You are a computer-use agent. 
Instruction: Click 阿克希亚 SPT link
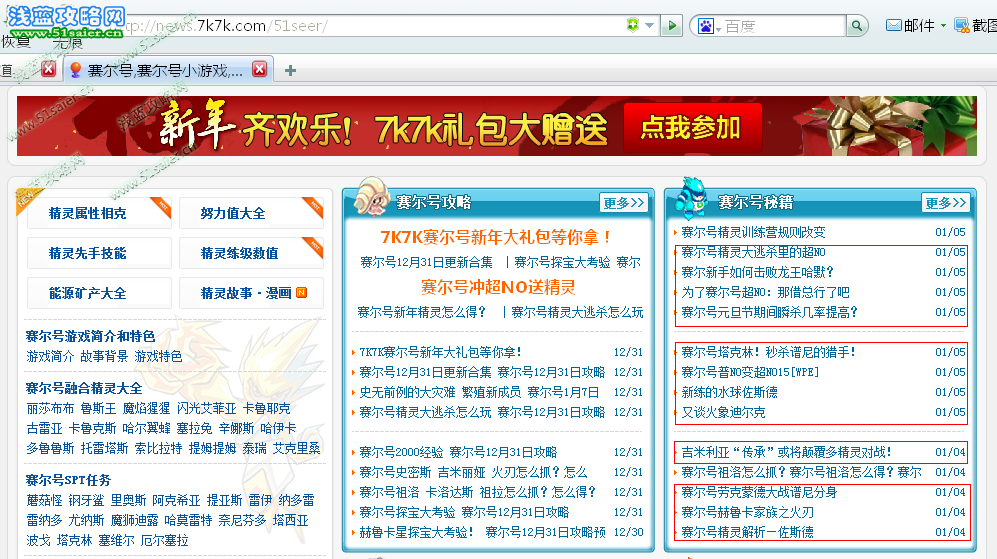(176, 500)
